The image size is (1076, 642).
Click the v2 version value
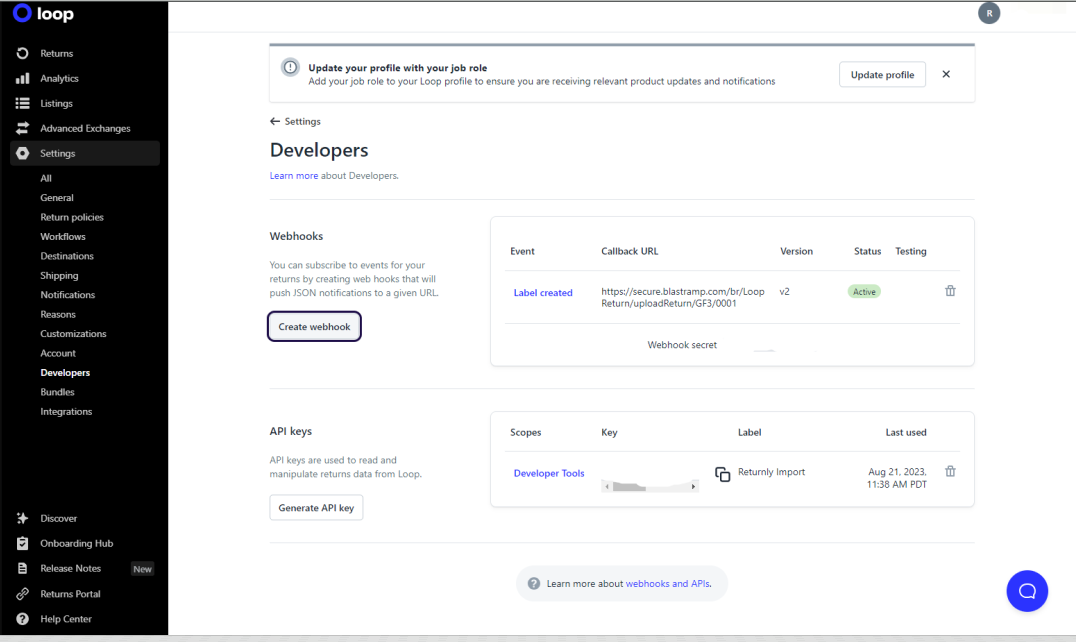pyautogui.click(x=785, y=292)
